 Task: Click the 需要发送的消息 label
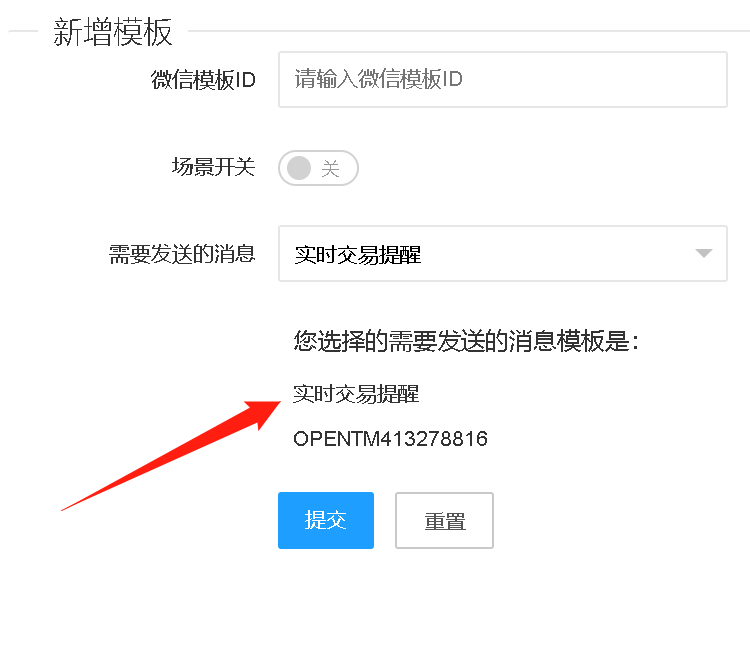click(x=182, y=253)
